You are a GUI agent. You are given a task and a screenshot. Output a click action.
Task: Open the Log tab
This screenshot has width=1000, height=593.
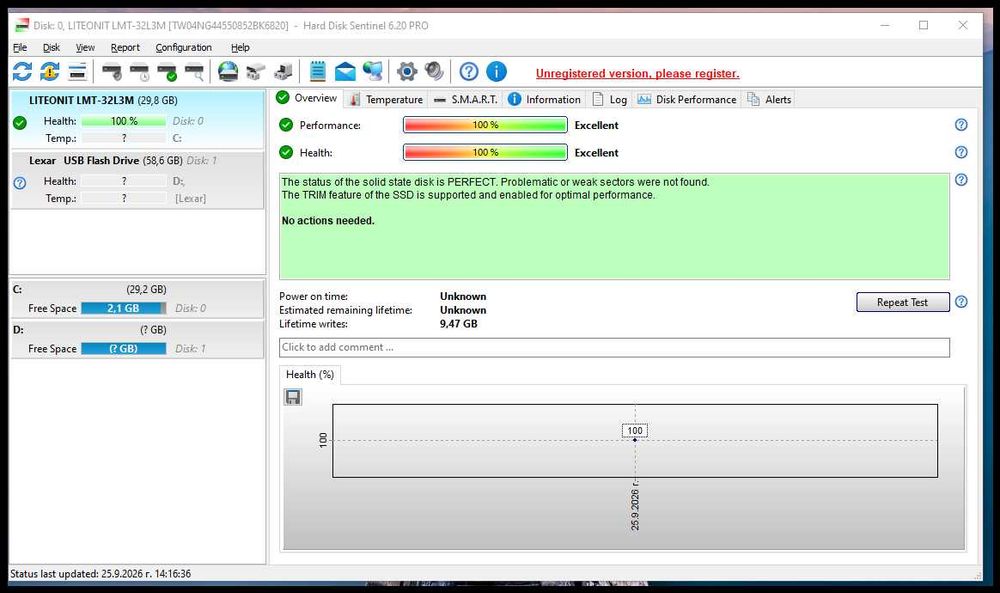tap(610, 99)
